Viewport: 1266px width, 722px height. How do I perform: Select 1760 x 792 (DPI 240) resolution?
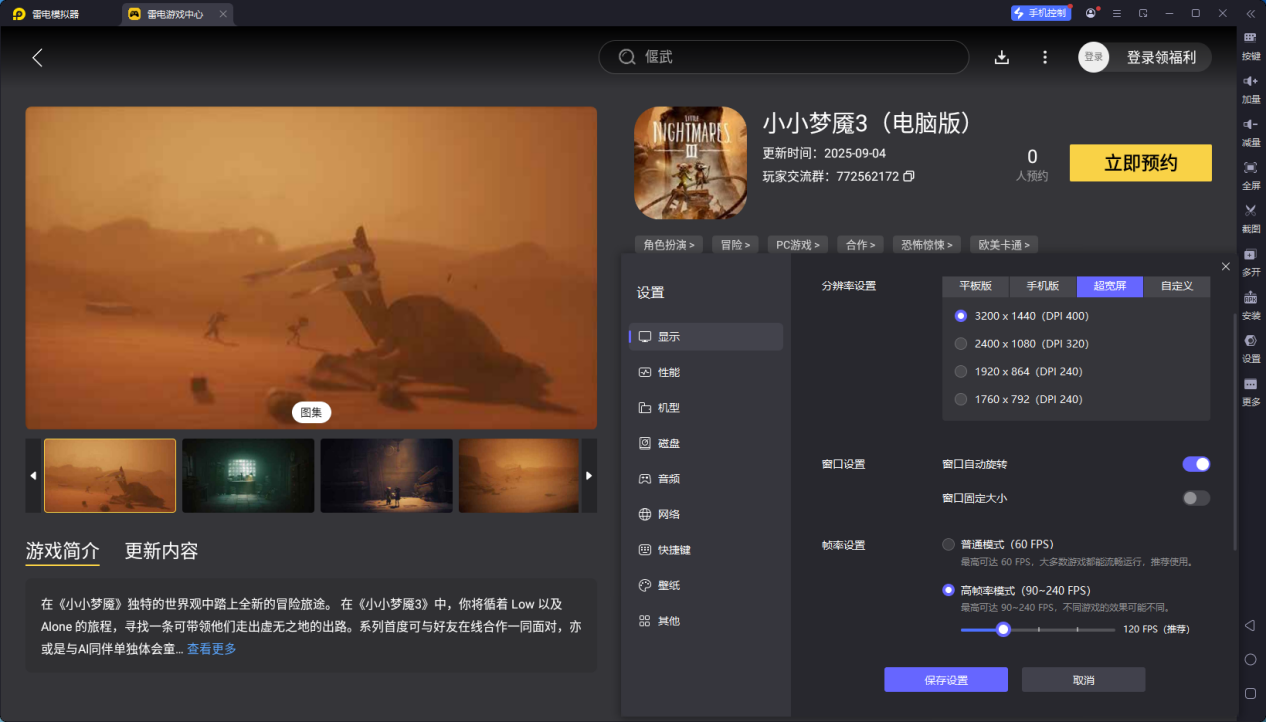(961, 400)
